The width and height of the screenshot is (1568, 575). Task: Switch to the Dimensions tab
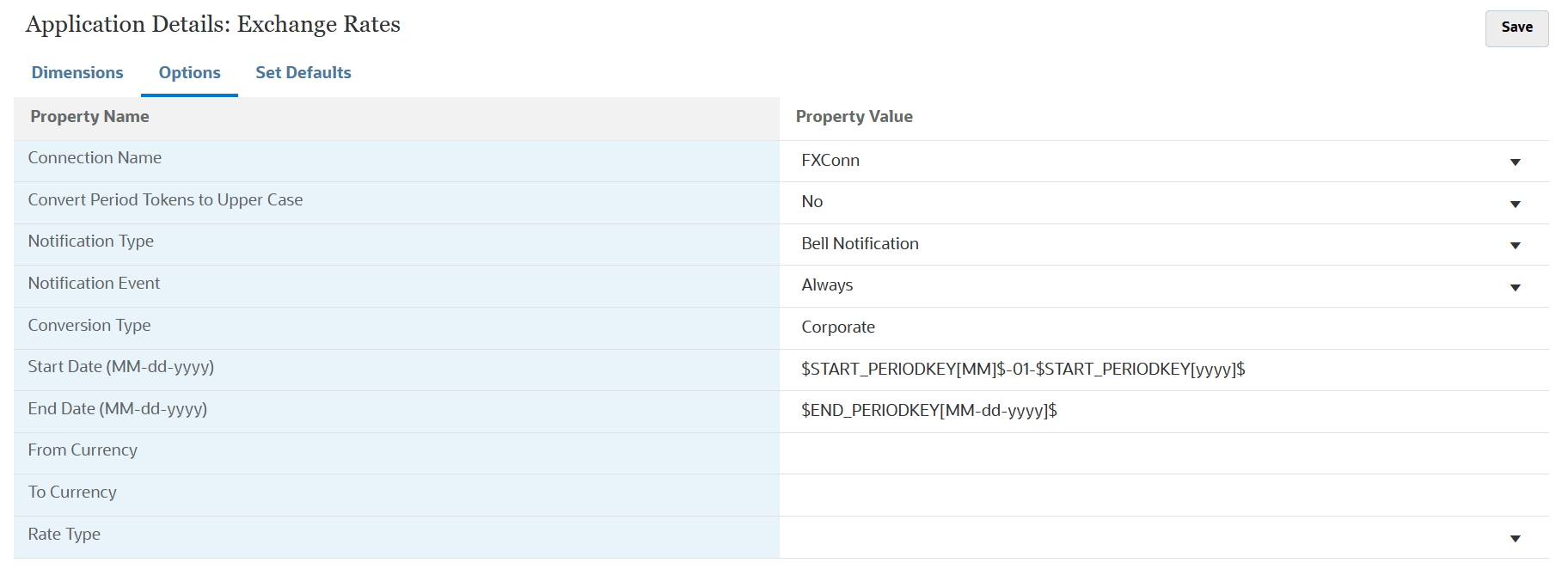77,73
